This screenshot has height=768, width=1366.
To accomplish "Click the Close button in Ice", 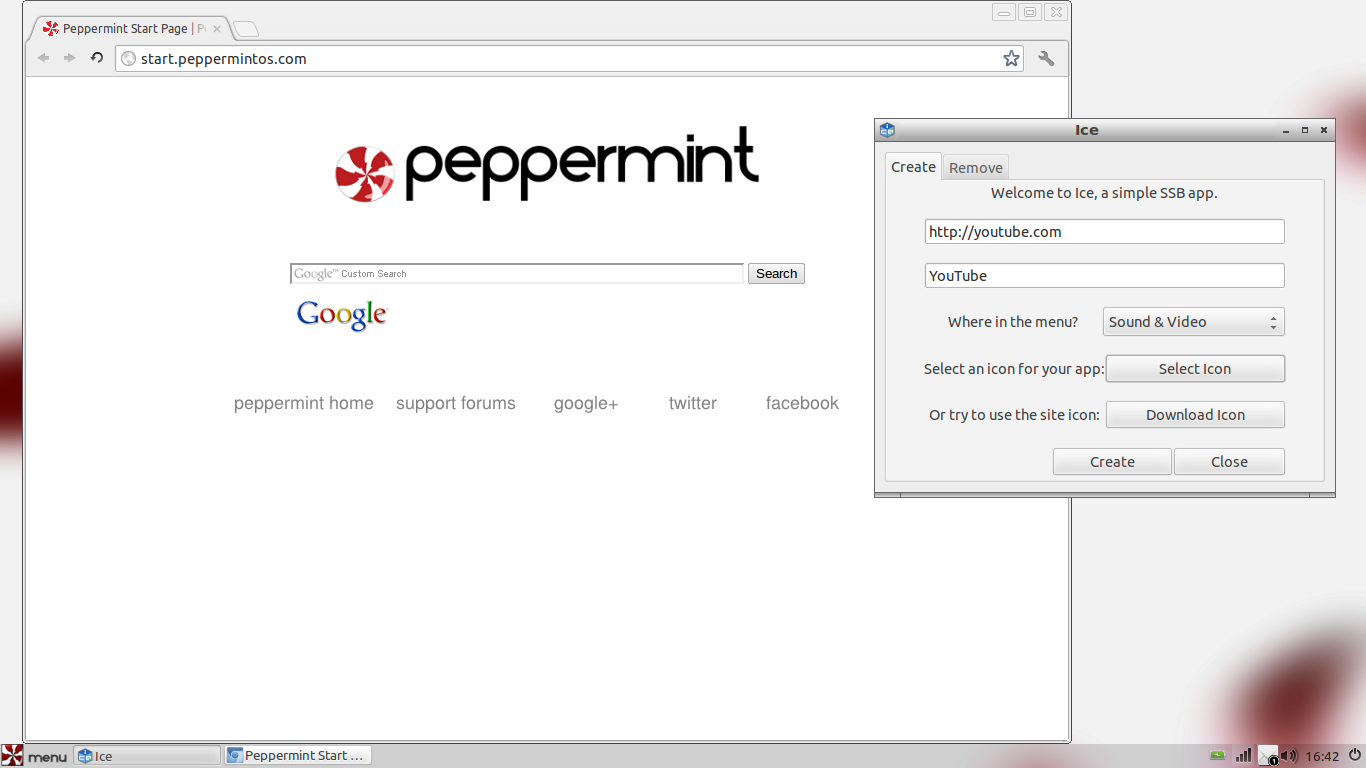I will coord(1229,462).
